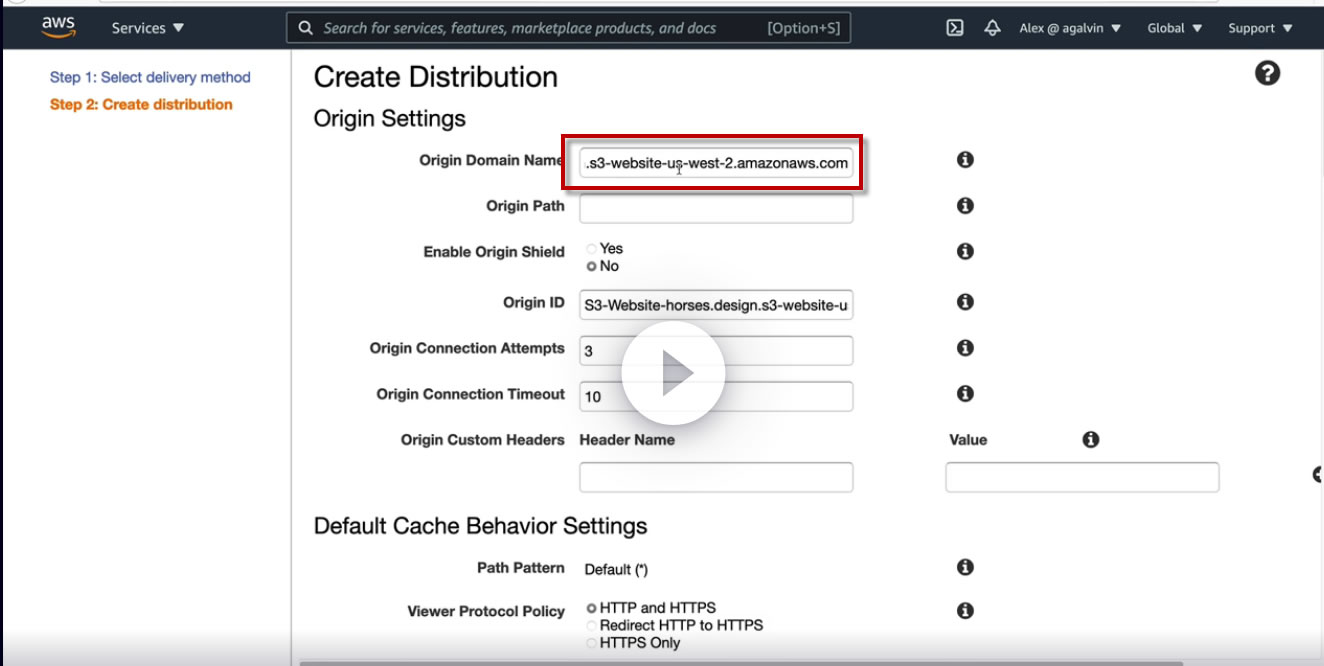Screen dimensions: 1324x666
Task: Click the help question mark icon
Action: coord(1267,73)
